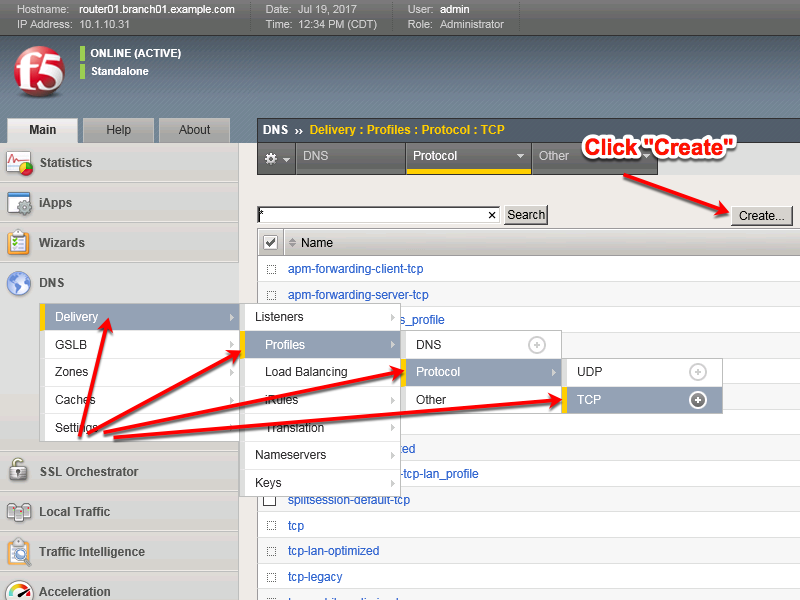Click the gear settings icon in tab bar
800x600 pixels.
point(270,159)
